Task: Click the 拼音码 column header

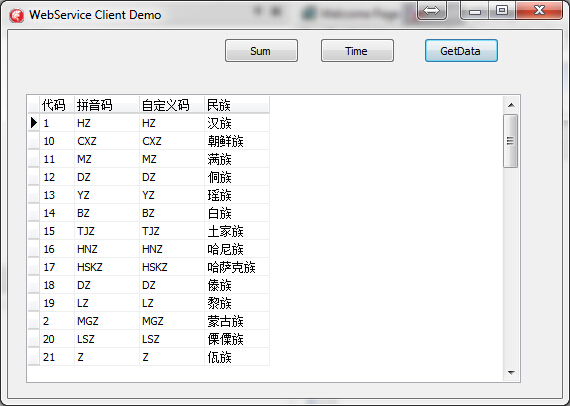Action: (x=107, y=105)
